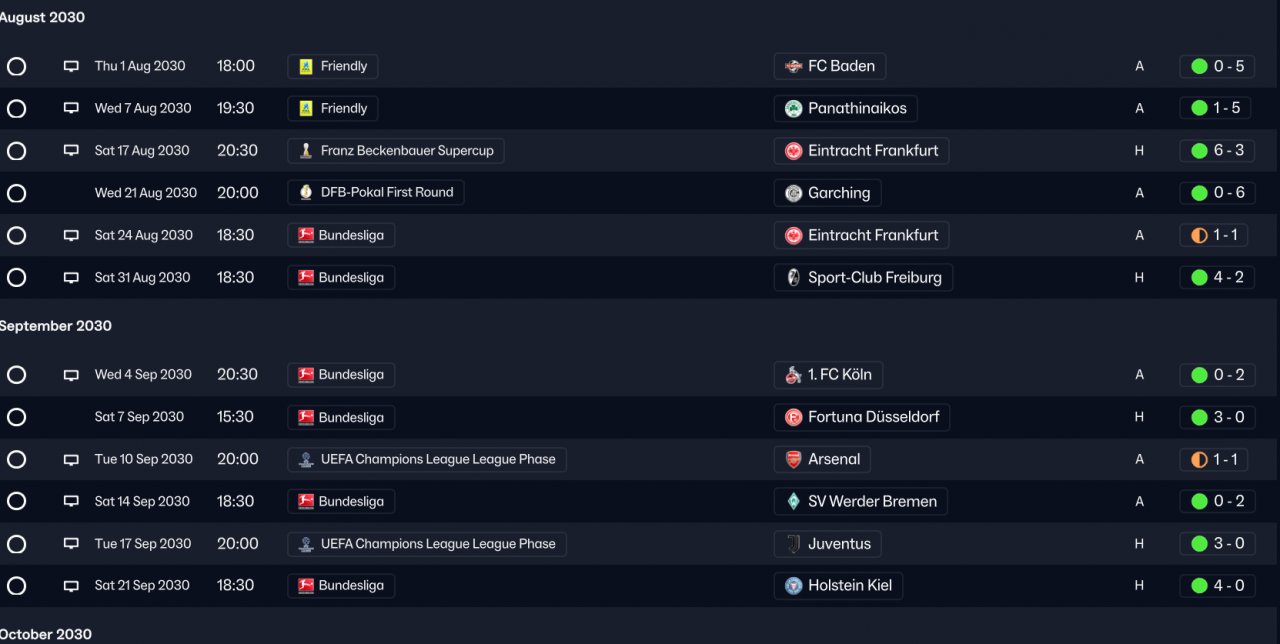
Task: Click the half-orange draw indicator for Arsenal match
Action: [x=1199, y=460]
